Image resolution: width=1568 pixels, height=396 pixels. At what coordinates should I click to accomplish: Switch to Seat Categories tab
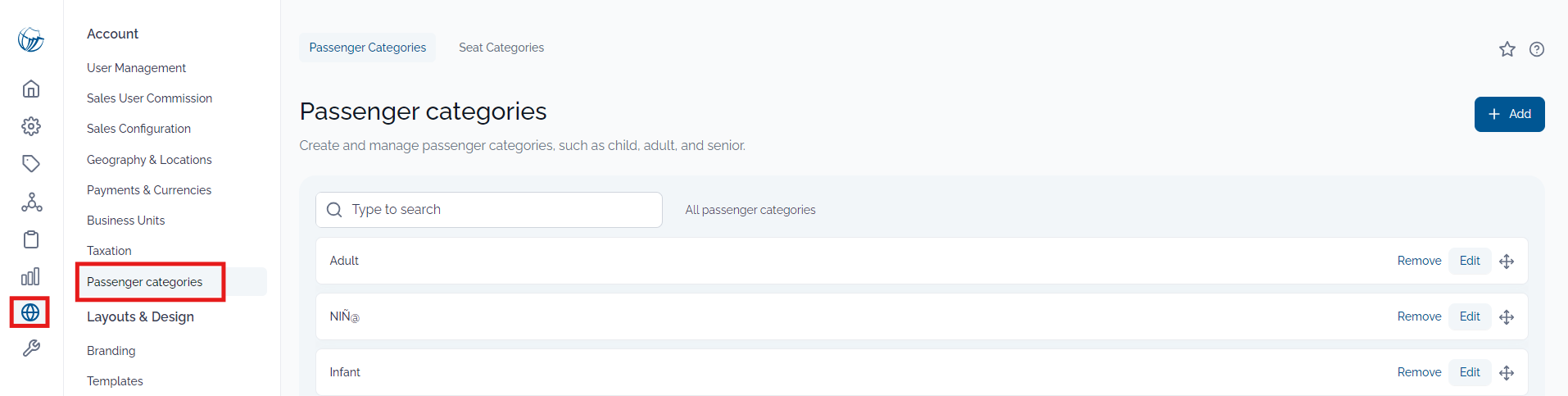[501, 48]
